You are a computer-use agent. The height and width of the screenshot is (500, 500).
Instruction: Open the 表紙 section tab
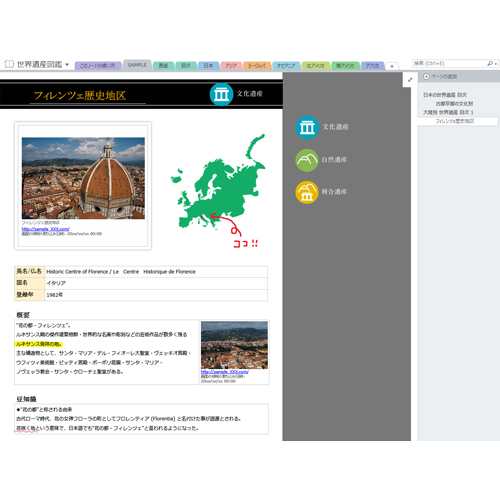(x=163, y=66)
